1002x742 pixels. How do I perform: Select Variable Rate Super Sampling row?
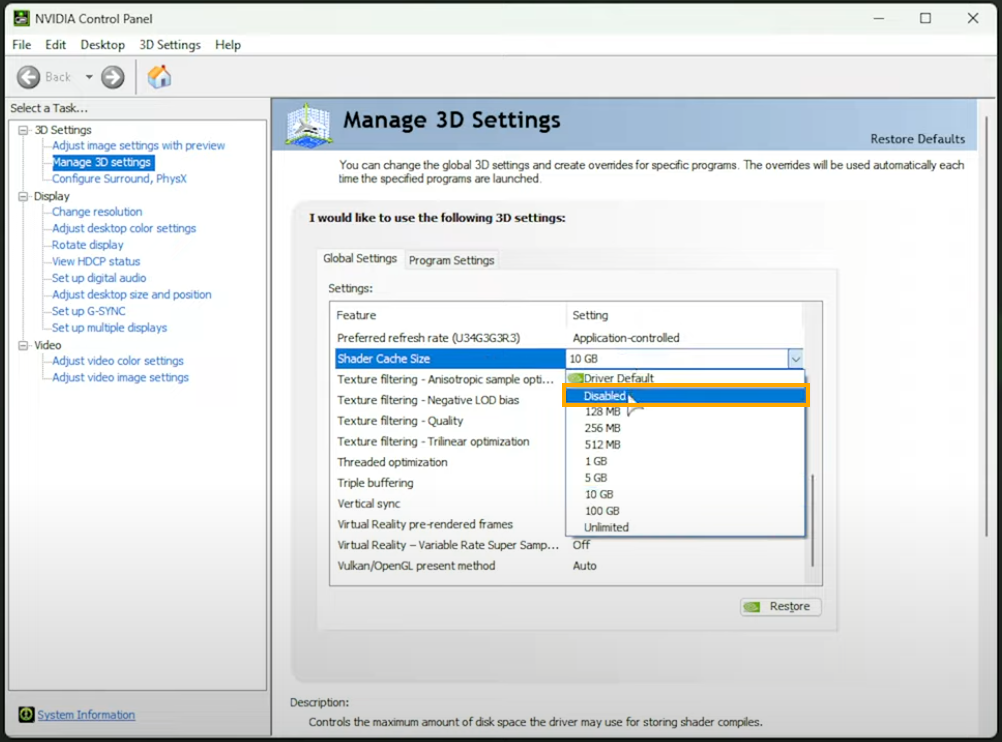(x=568, y=545)
